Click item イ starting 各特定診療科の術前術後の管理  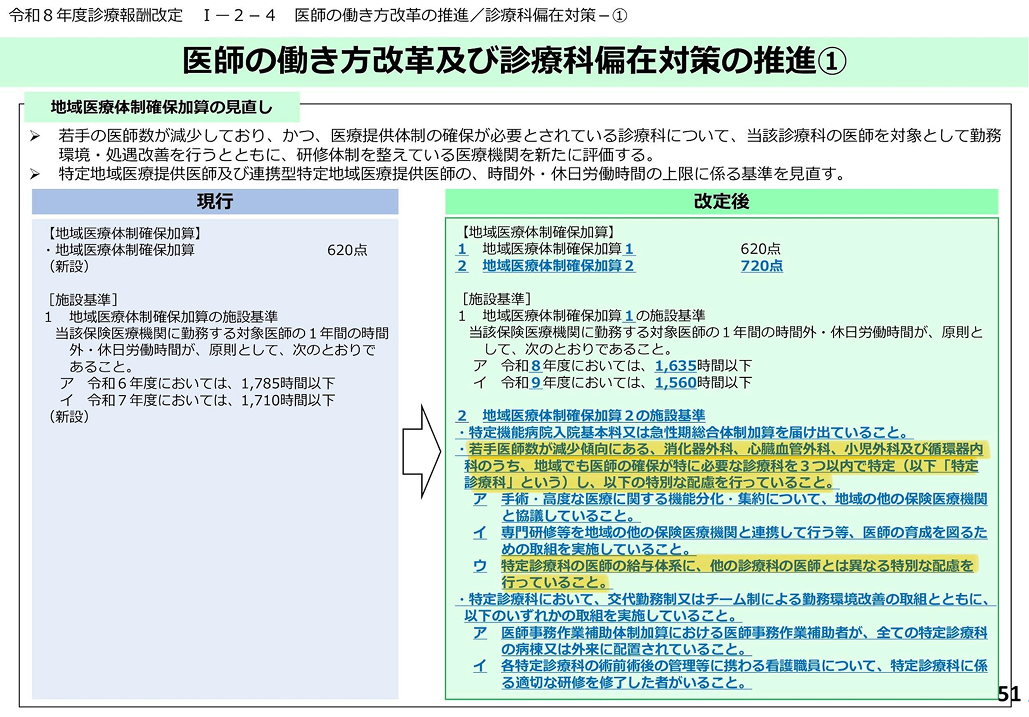[730, 674]
